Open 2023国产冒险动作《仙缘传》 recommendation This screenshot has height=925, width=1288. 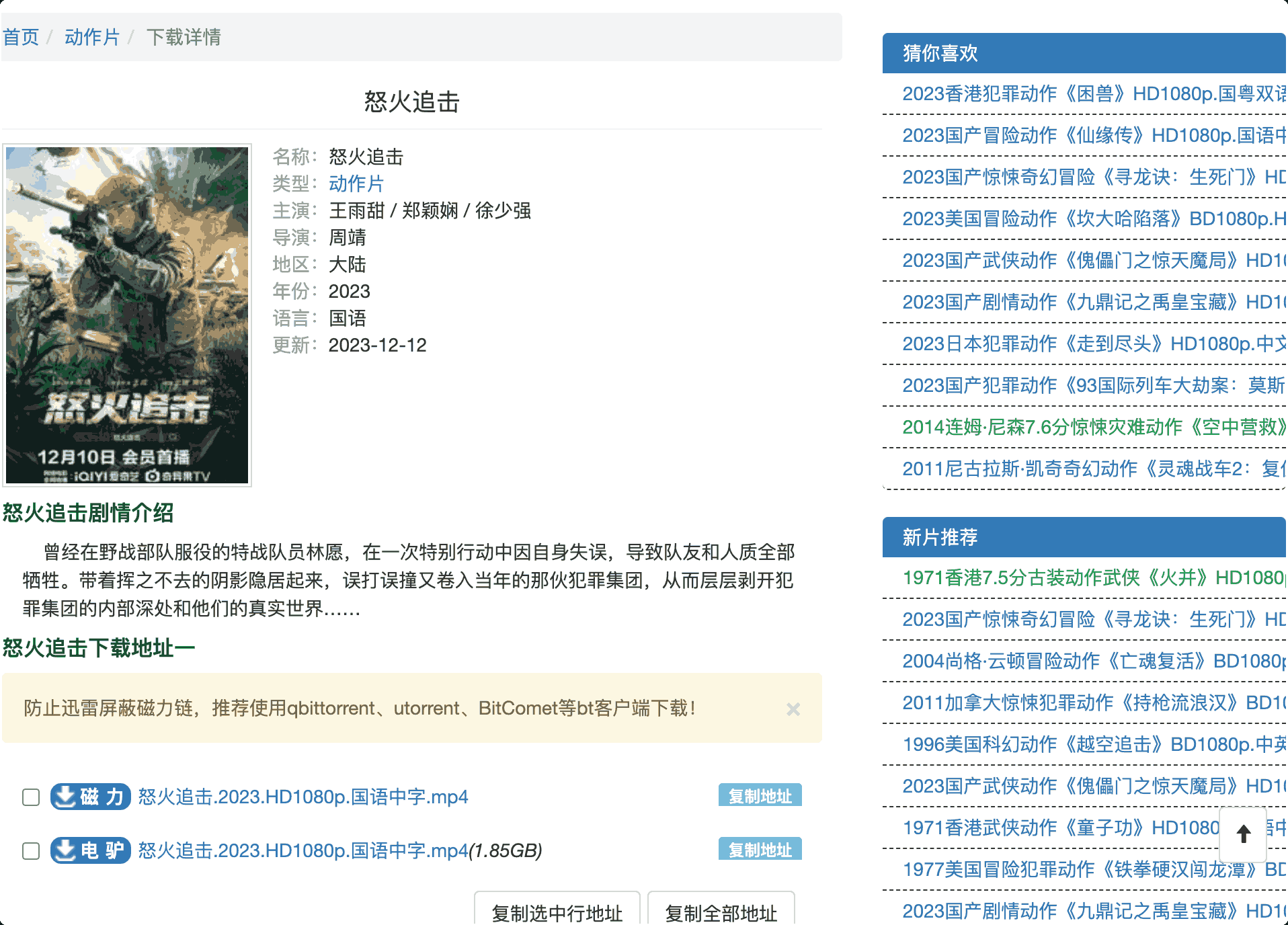click(1094, 135)
